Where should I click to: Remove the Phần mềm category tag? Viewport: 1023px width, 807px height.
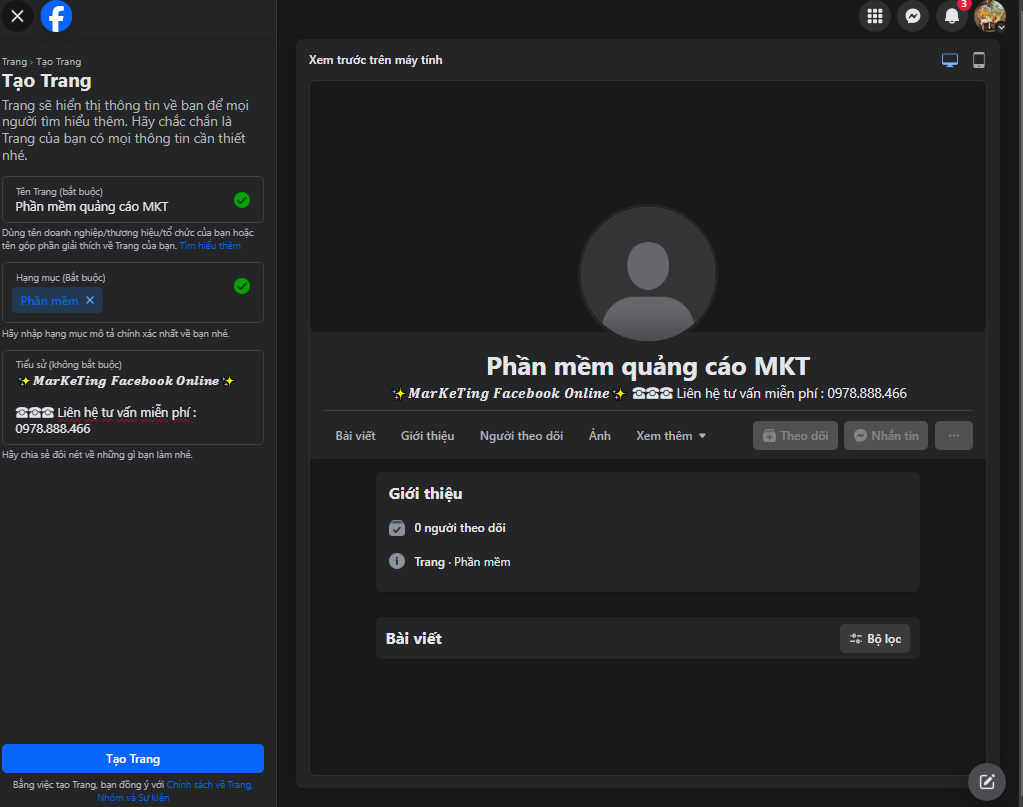click(90, 300)
